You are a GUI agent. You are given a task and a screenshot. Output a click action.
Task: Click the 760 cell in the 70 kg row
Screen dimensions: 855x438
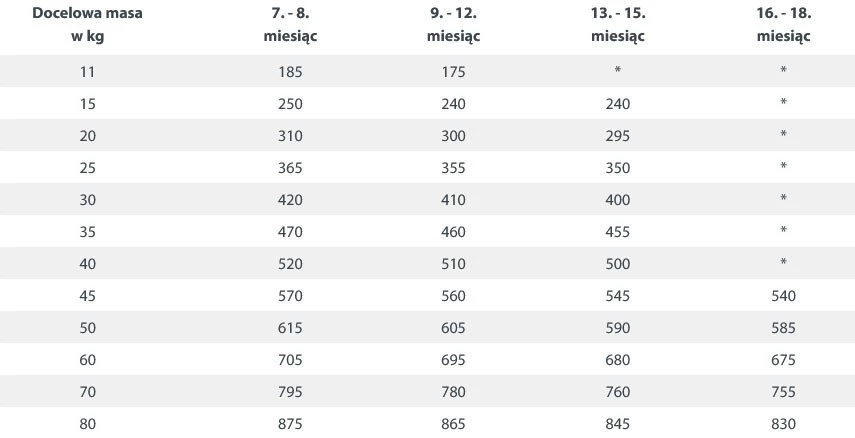click(x=618, y=392)
